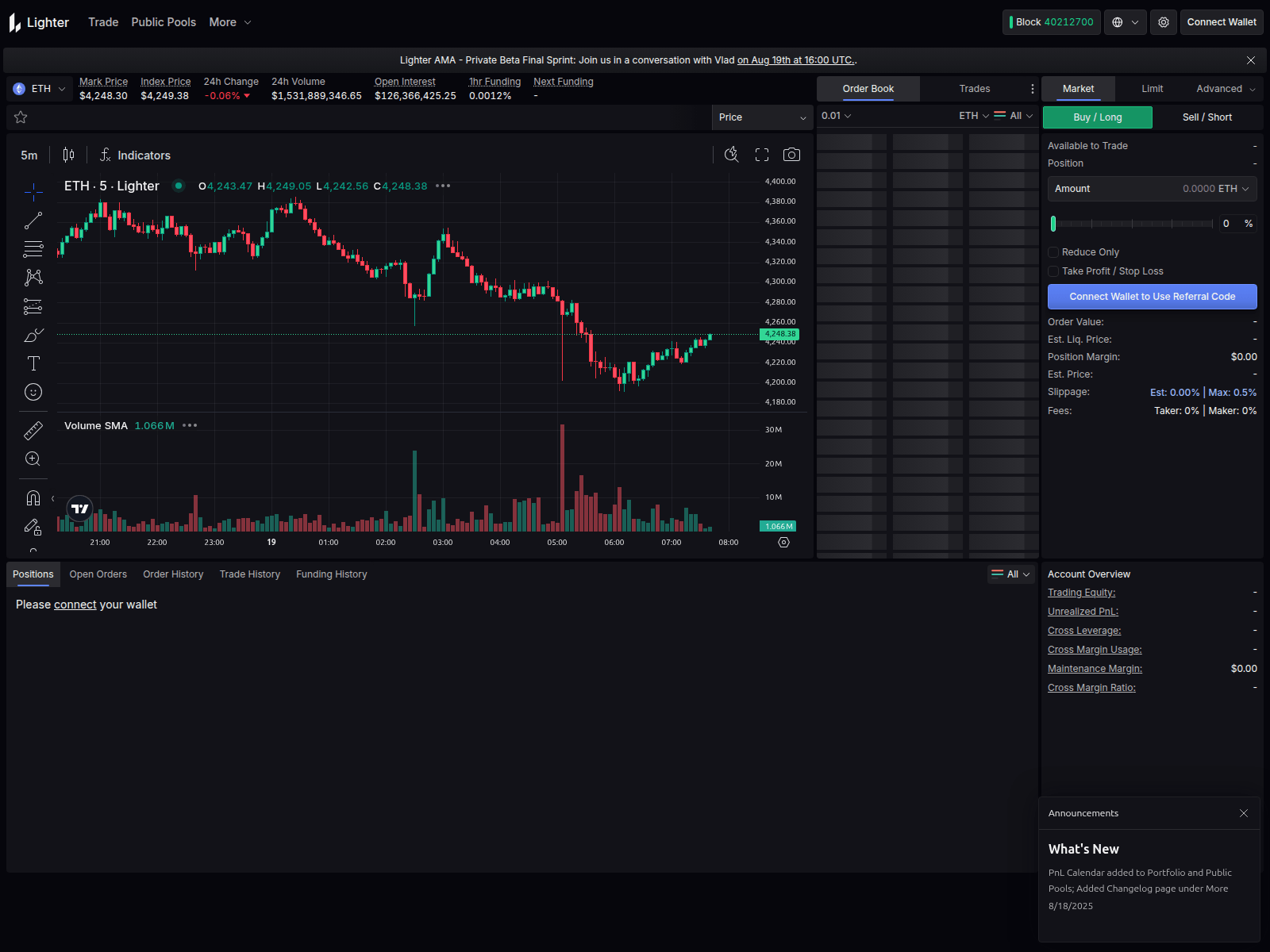Viewport: 1270px width, 952px height.
Task: Change the 5m chart interval
Action: tap(29, 155)
